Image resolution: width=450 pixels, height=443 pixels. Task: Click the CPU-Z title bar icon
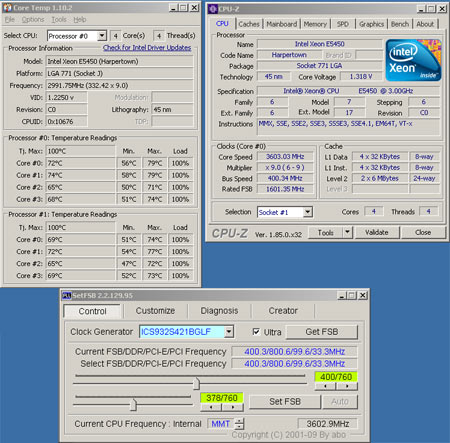(x=213, y=9)
